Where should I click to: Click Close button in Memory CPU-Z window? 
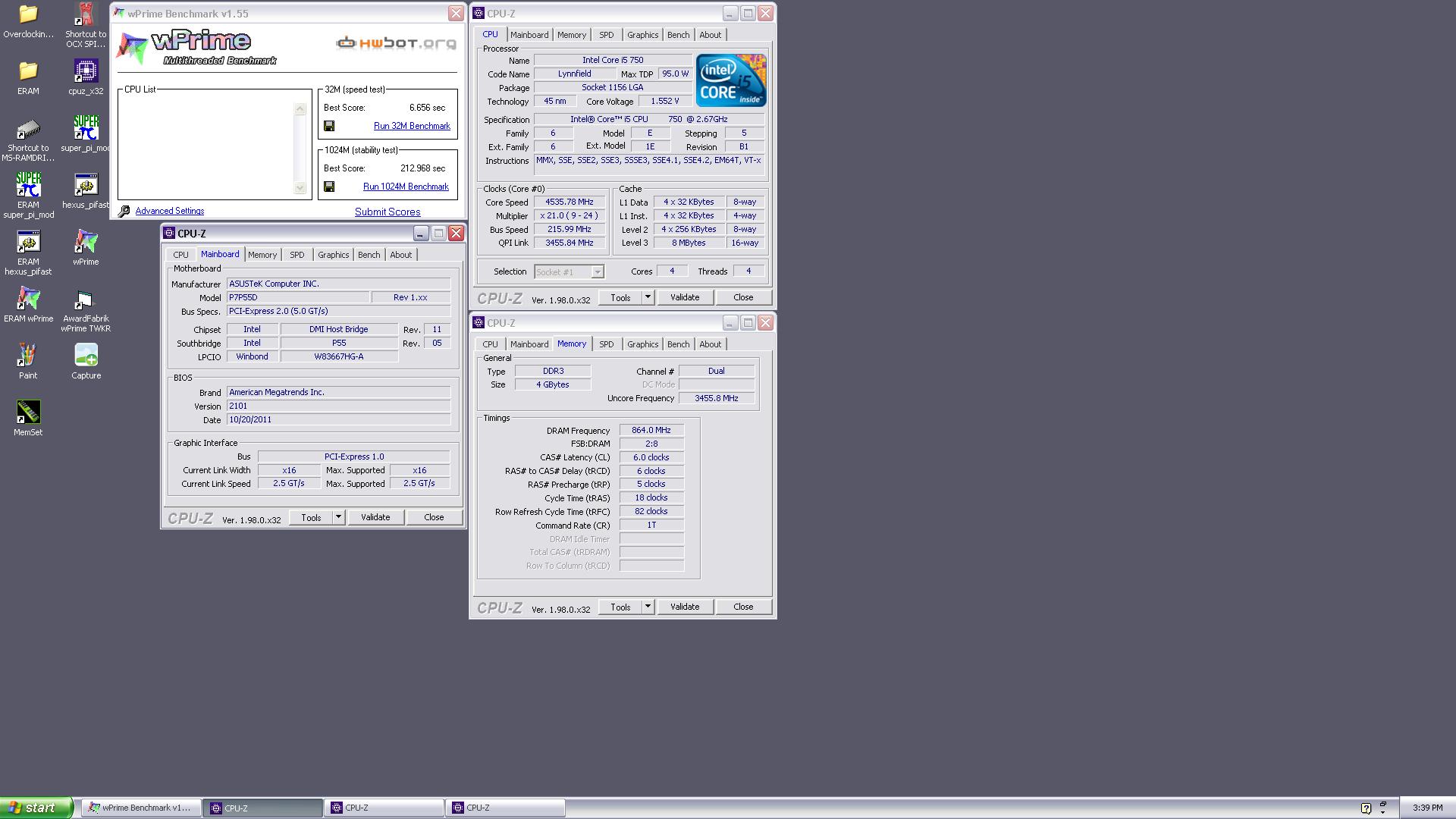(x=743, y=607)
